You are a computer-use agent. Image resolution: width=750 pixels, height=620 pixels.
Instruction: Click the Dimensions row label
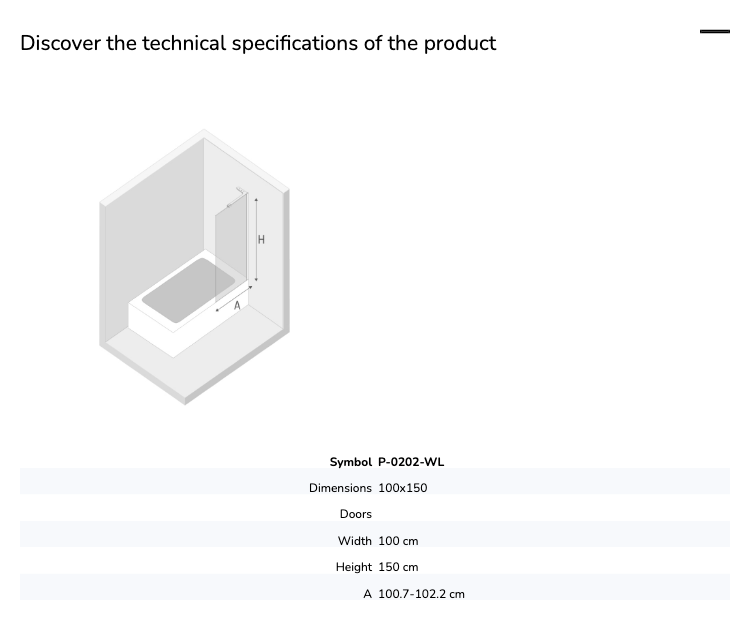340,488
